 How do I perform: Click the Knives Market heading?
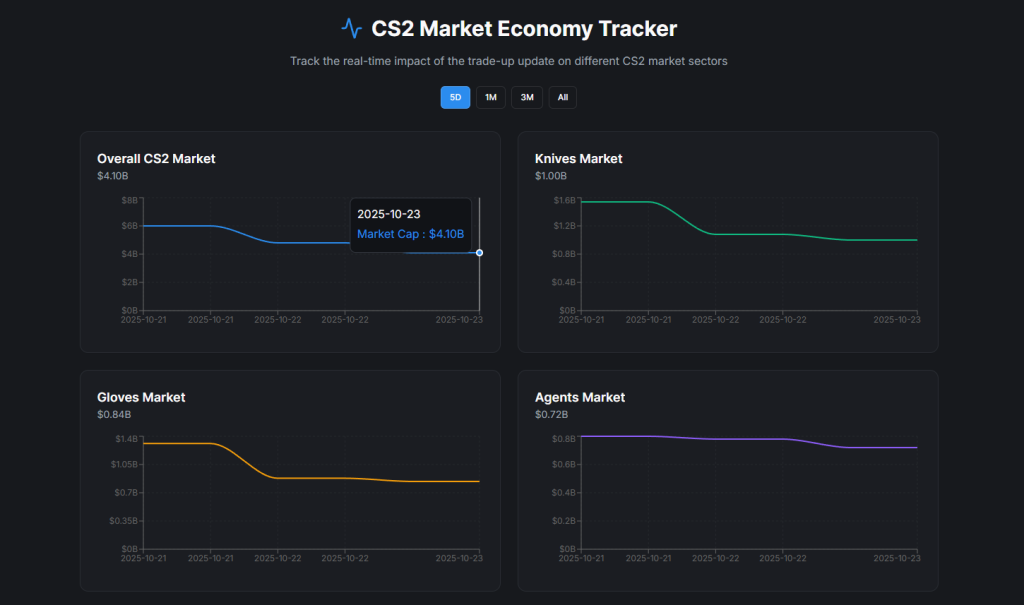[x=578, y=158]
